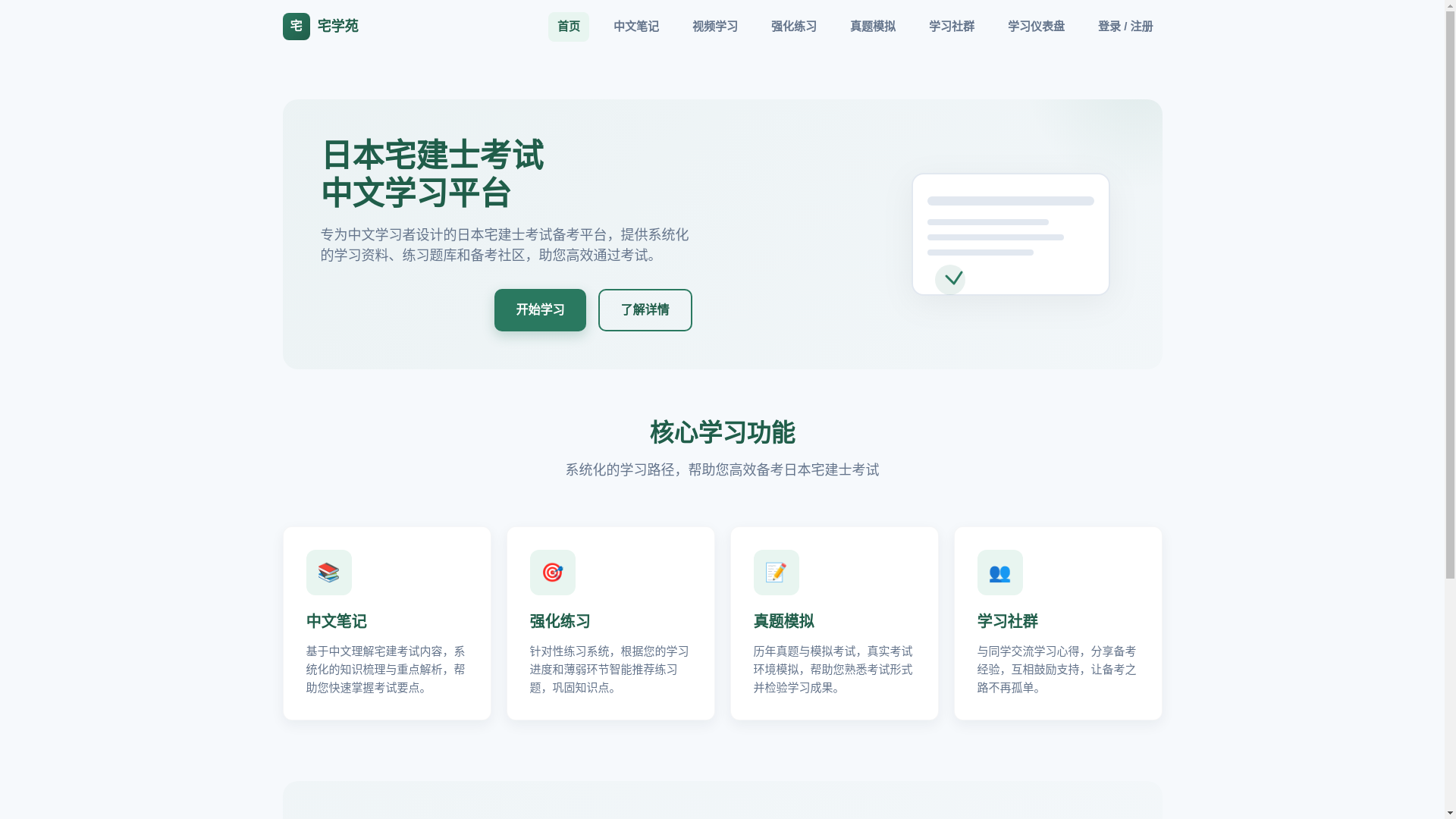The image size is (1456, 819).
Task: Select 视频学习 in the navigation bar
Action: 714,27
